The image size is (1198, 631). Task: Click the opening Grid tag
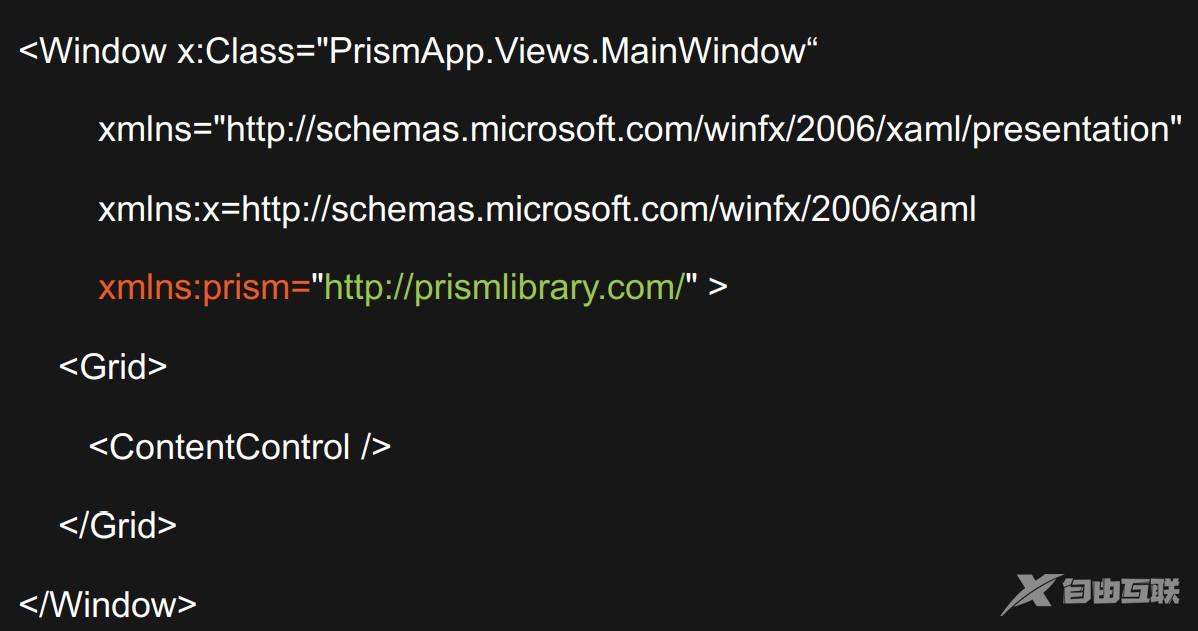[x=113, y=367]
